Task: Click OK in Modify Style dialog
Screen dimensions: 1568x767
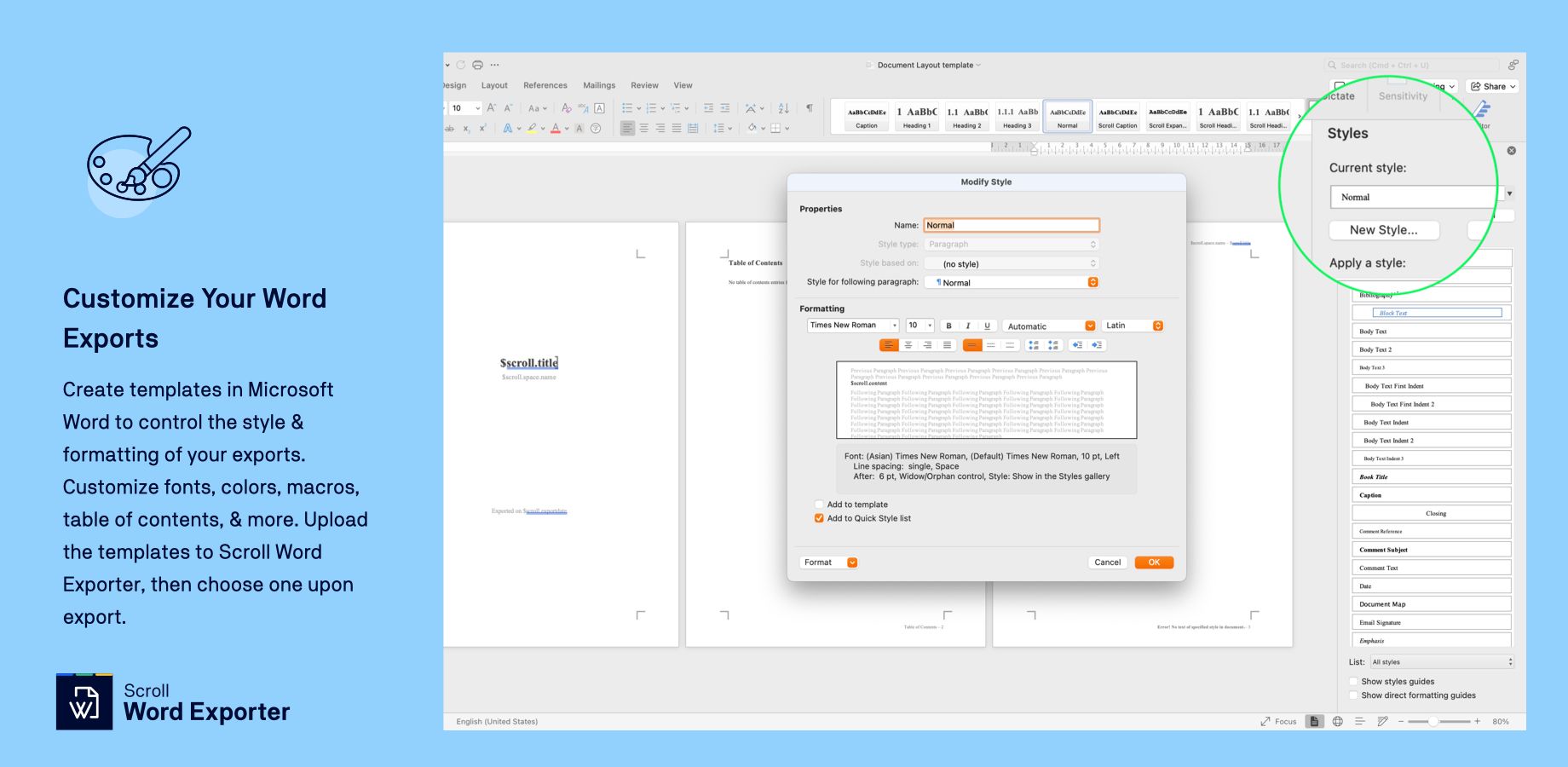Action: [x=1154, y=562]
